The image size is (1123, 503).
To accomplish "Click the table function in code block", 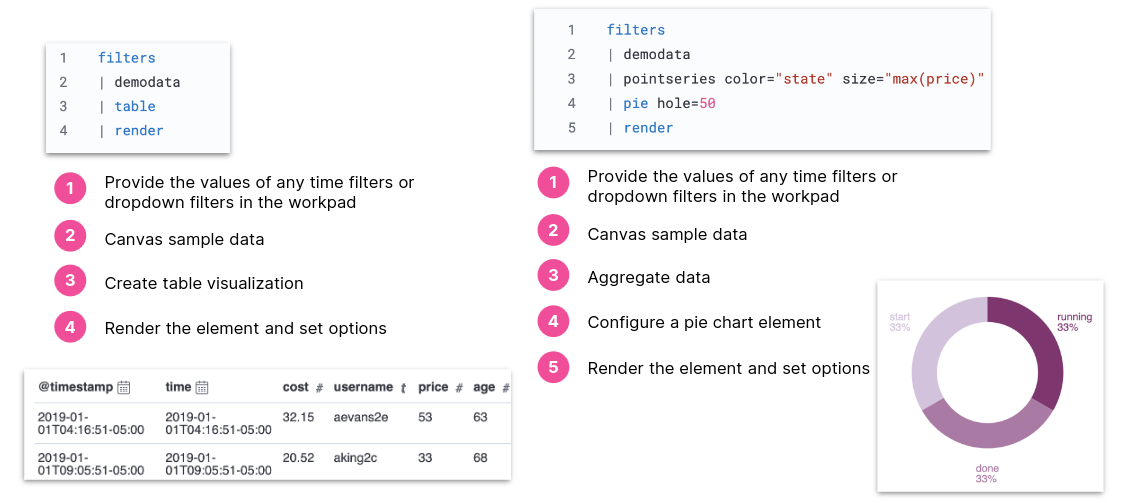I will (x=135, y=106).
